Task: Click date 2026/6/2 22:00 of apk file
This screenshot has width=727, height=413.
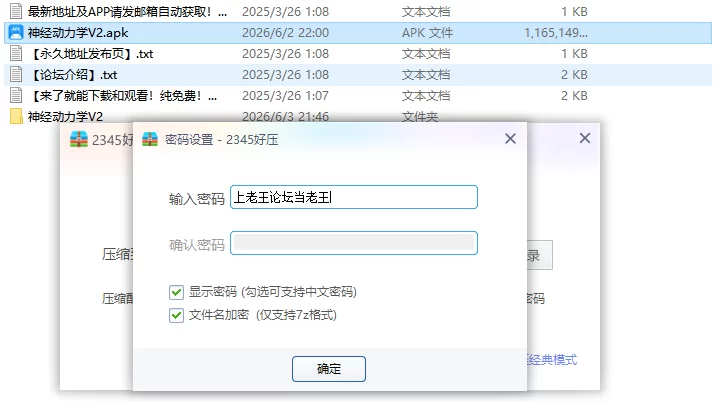Action: pyautogui.click(x=286, y=33)
